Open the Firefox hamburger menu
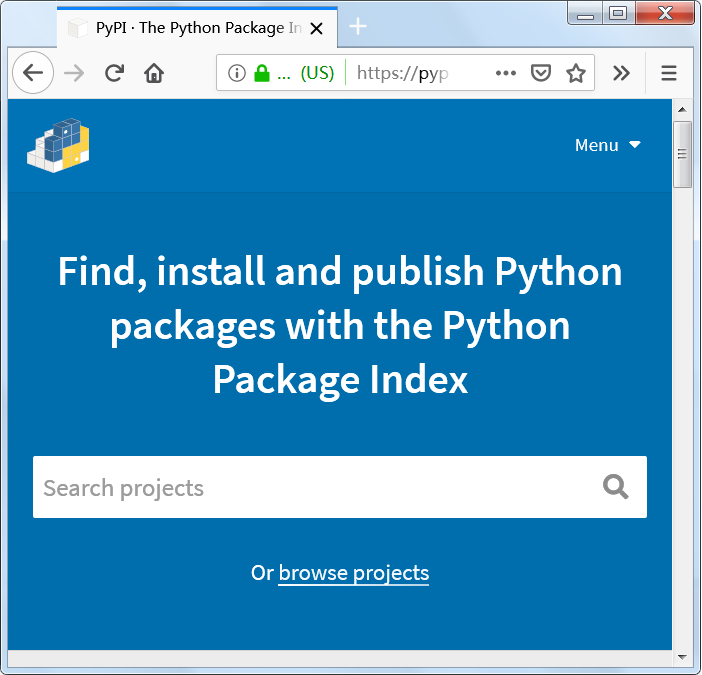This screenshot has height=675, width=702. [669, 73]
